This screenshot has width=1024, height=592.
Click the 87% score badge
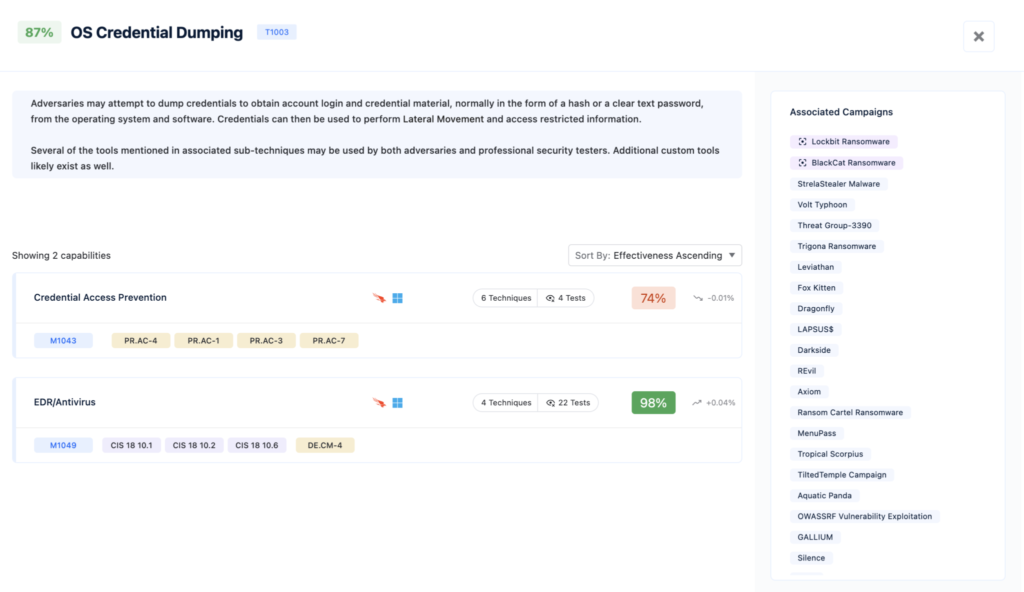[39, 33]
